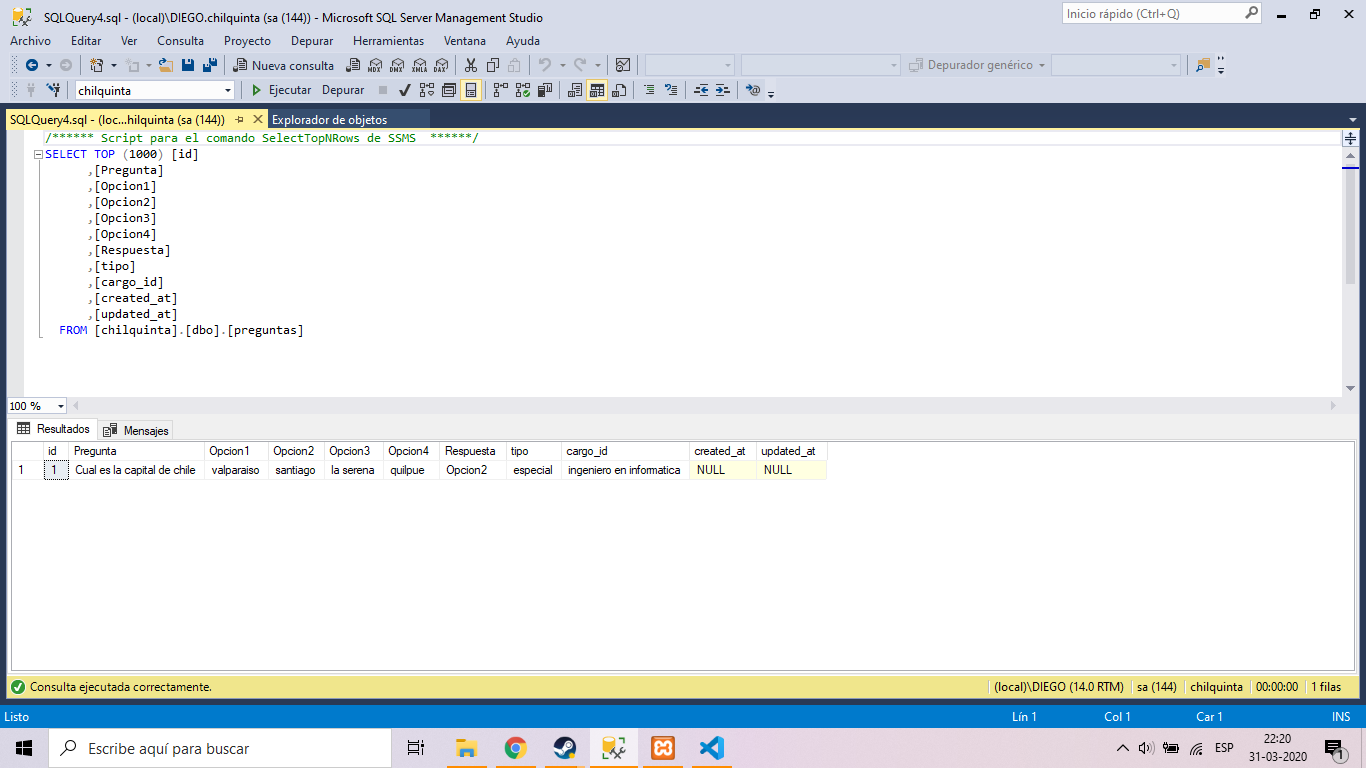Viewport: 1366px width, 768px height.
Task: Click the new project icon
Action: [96, 65]
